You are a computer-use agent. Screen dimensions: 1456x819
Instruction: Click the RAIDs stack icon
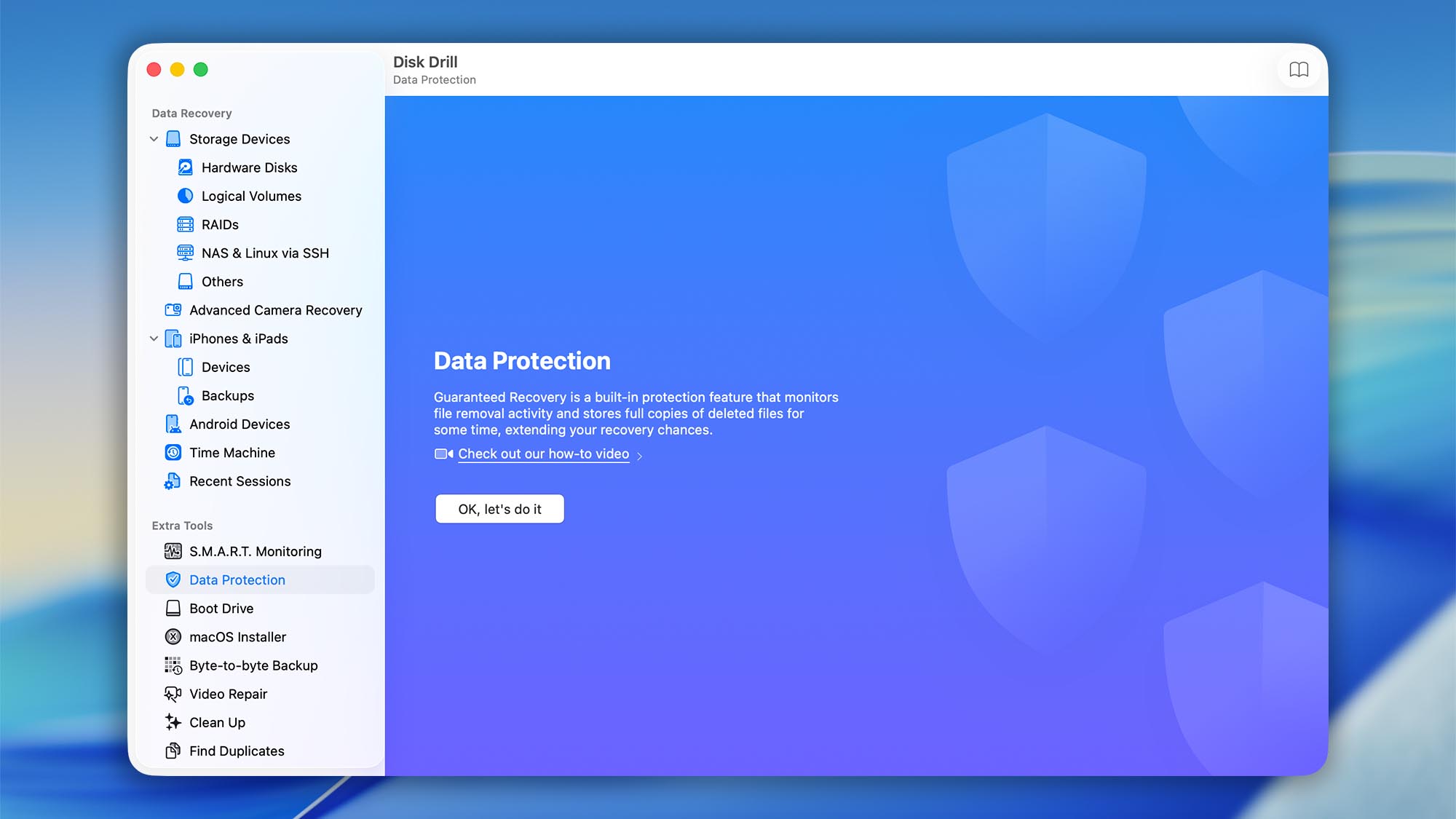point(186,224)
